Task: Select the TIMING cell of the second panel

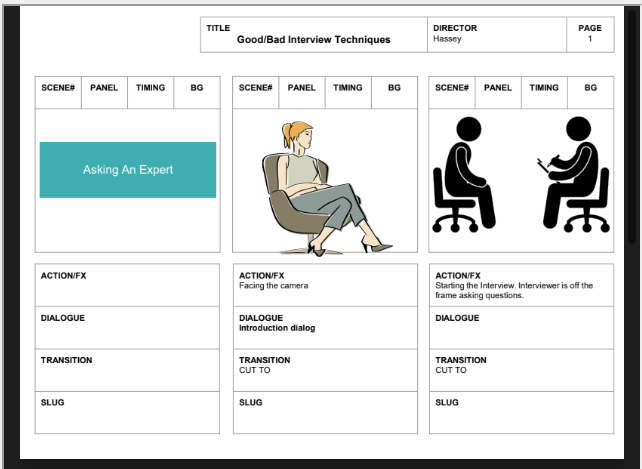Action: (348, 88)
